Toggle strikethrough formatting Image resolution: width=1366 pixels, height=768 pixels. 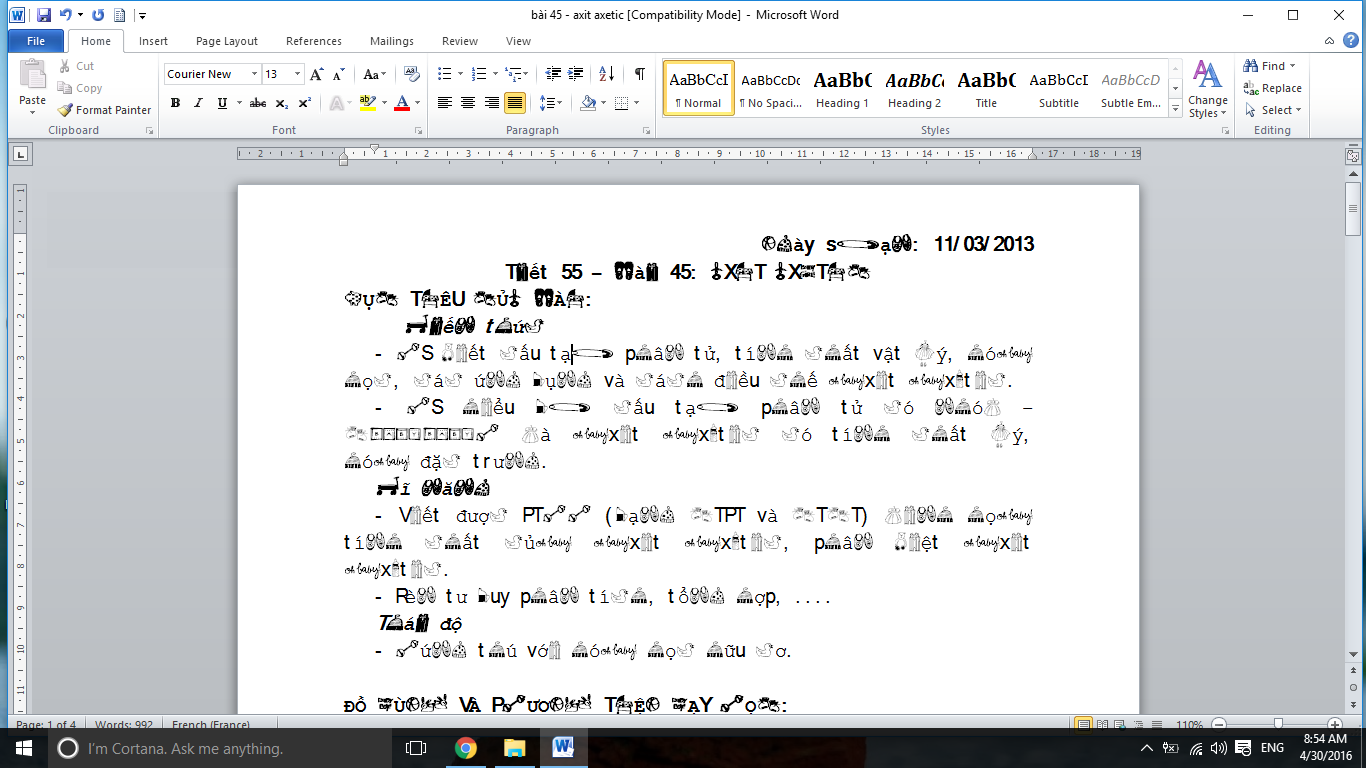tap(258, 103)
